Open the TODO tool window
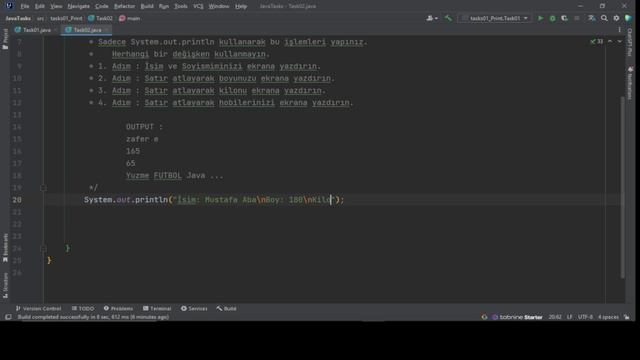640x360 pixels. pos(83,308)
